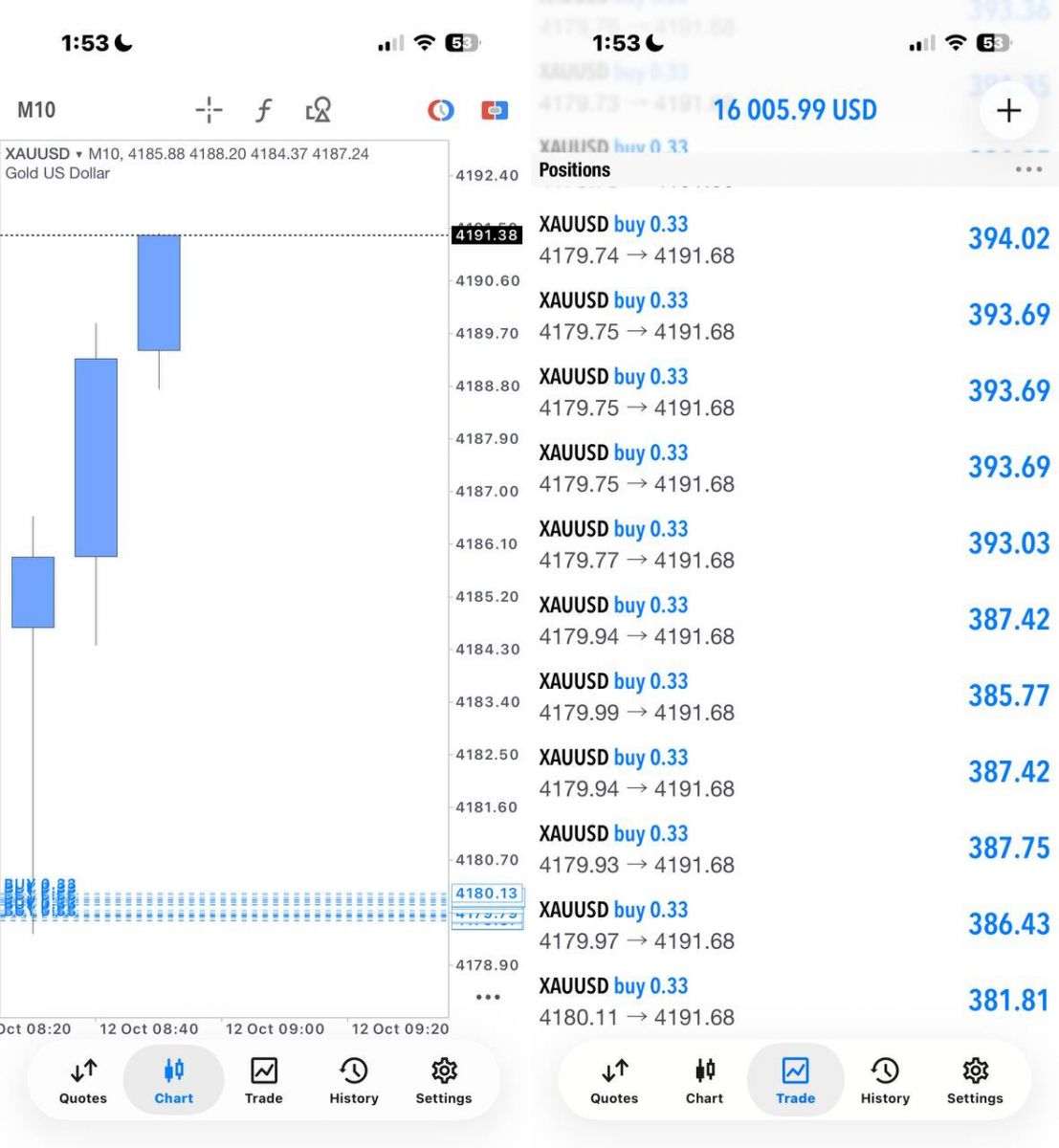Image resolution: width=1059 pixels, height=1148 pixels.
Task: Tap the Gold US Dollar description on chart
Action: (57, 173)
